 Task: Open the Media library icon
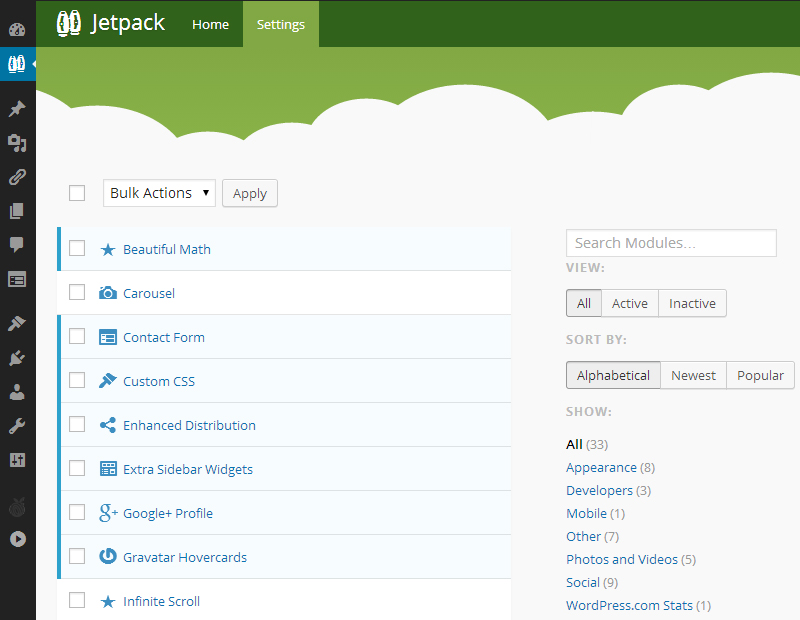point(17,143)
